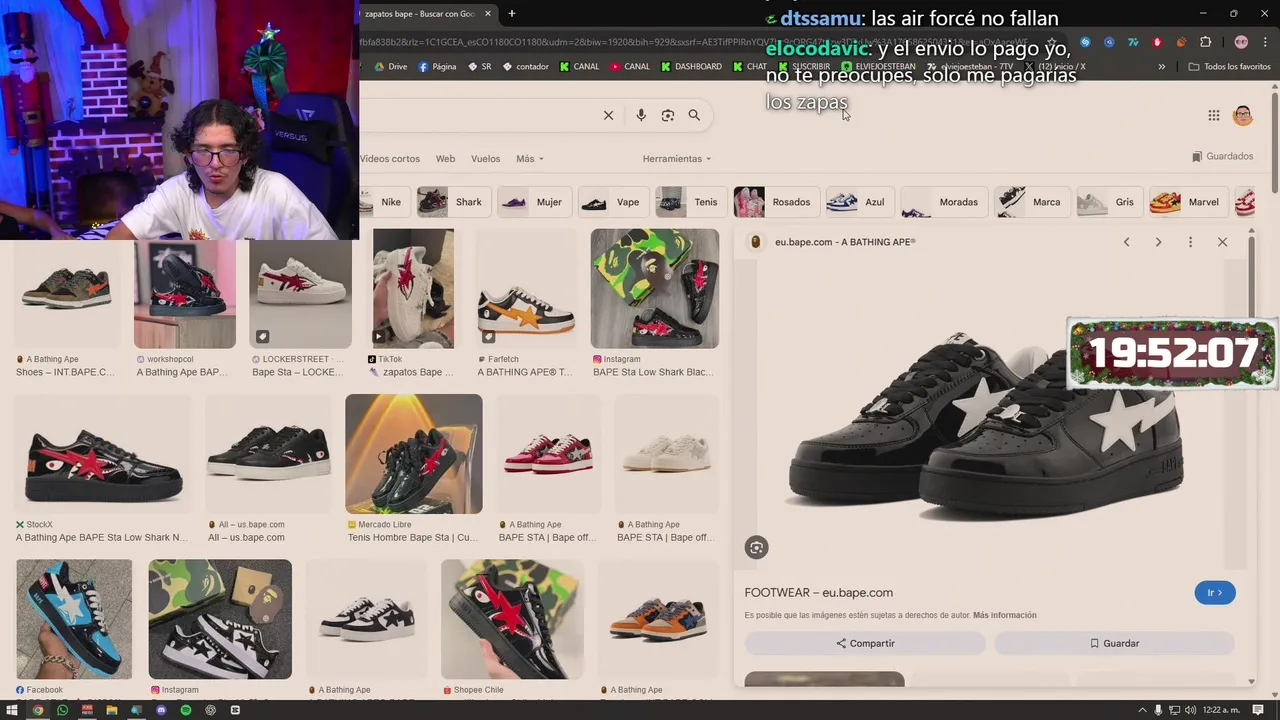Click the Google search input field
This screenshot has height=720, width=1280.
[480, 115]
